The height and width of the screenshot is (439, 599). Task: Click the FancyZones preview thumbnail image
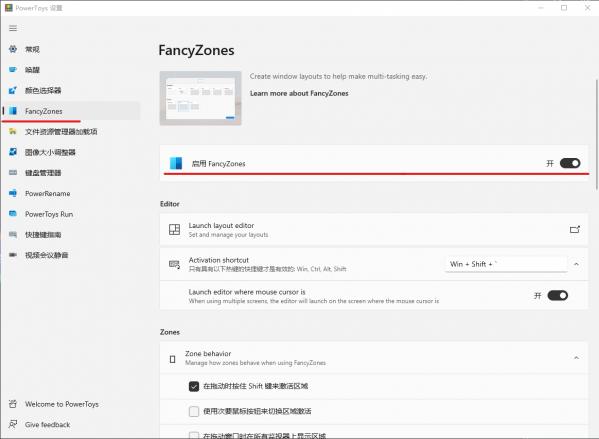point(201,98)
